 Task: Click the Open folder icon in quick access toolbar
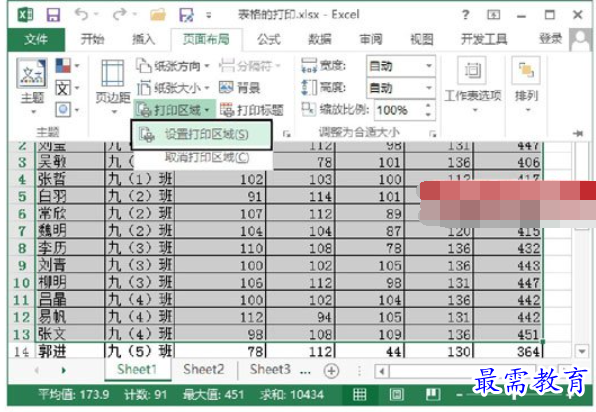coord(158,15)
